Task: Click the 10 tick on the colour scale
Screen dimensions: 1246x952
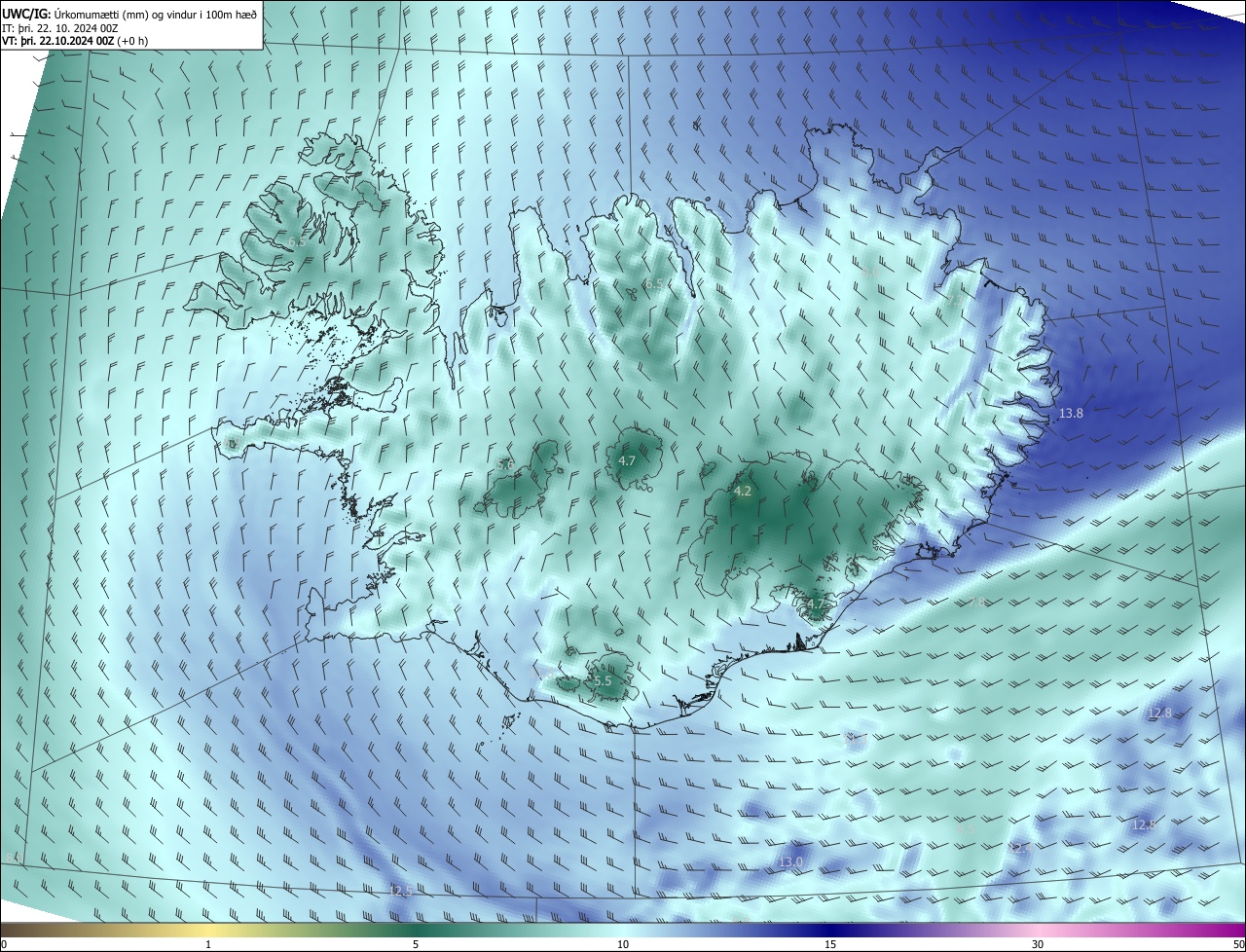Action: coord(623,945)
